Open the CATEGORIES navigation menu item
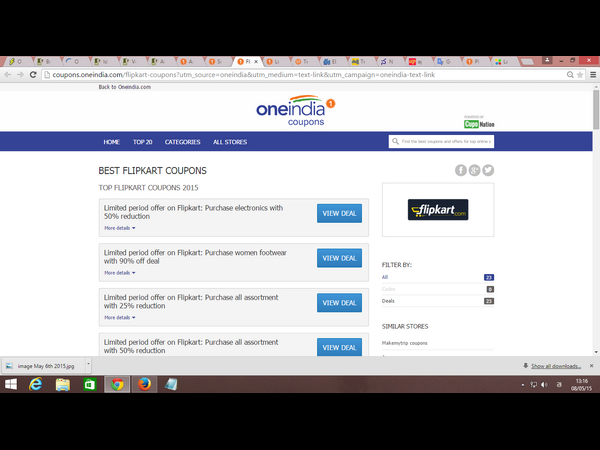This screenshot has width=600, height=450. click(x=182, y=142)
